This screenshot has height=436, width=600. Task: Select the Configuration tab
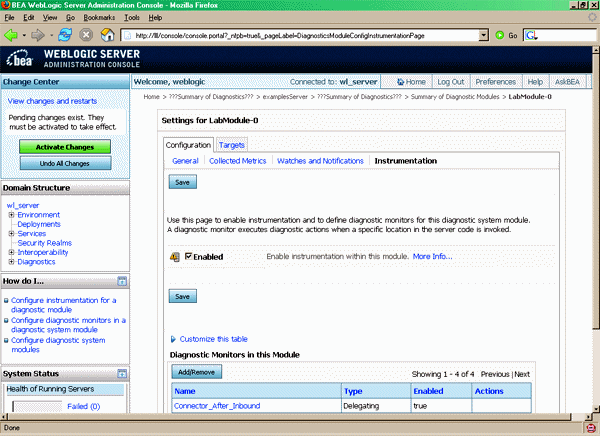coord(188,145)
